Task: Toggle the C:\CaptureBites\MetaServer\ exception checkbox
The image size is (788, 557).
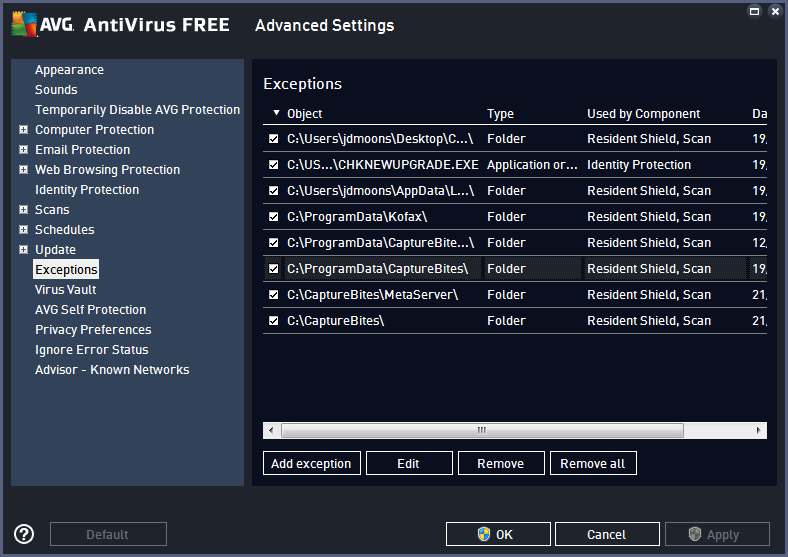Action: 273,295
